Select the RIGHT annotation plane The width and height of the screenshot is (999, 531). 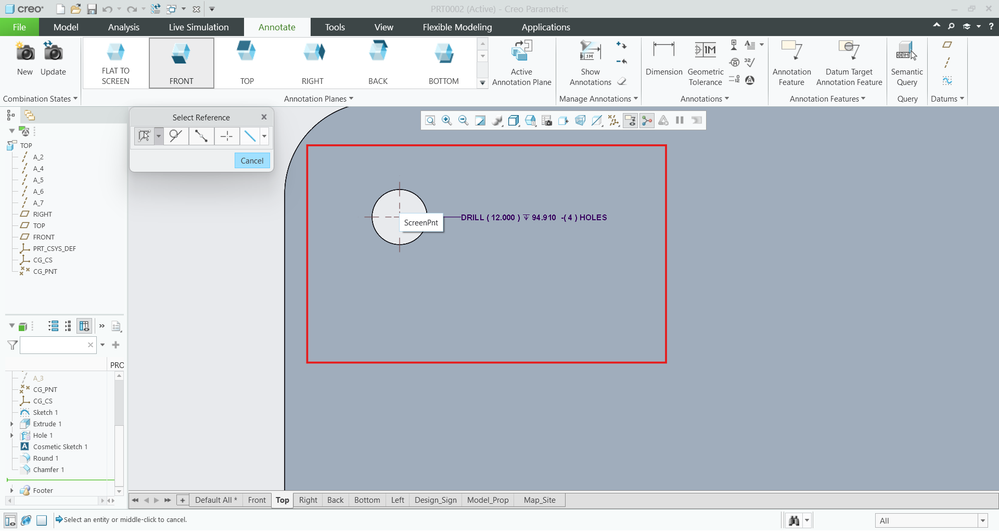pyautogui.click(x=312, y=62)
